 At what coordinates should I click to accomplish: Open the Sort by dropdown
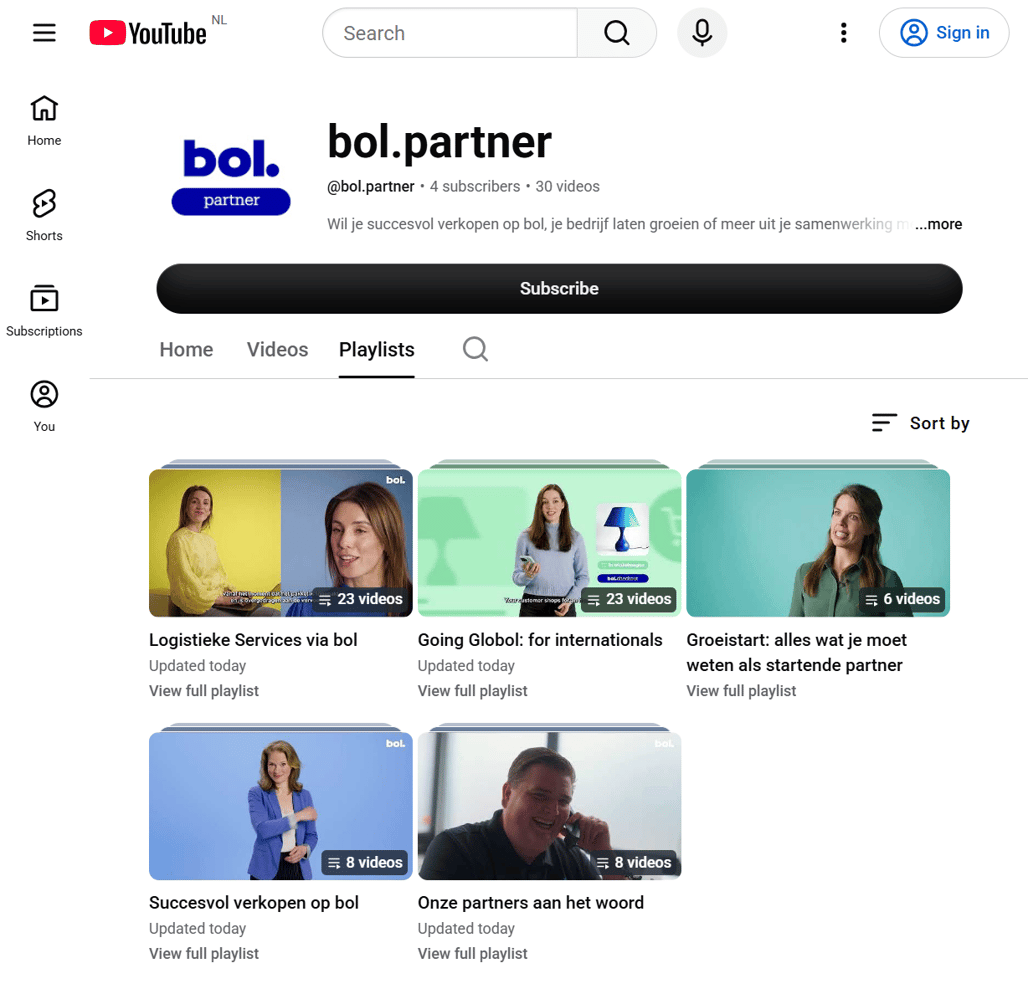point(920,423)
